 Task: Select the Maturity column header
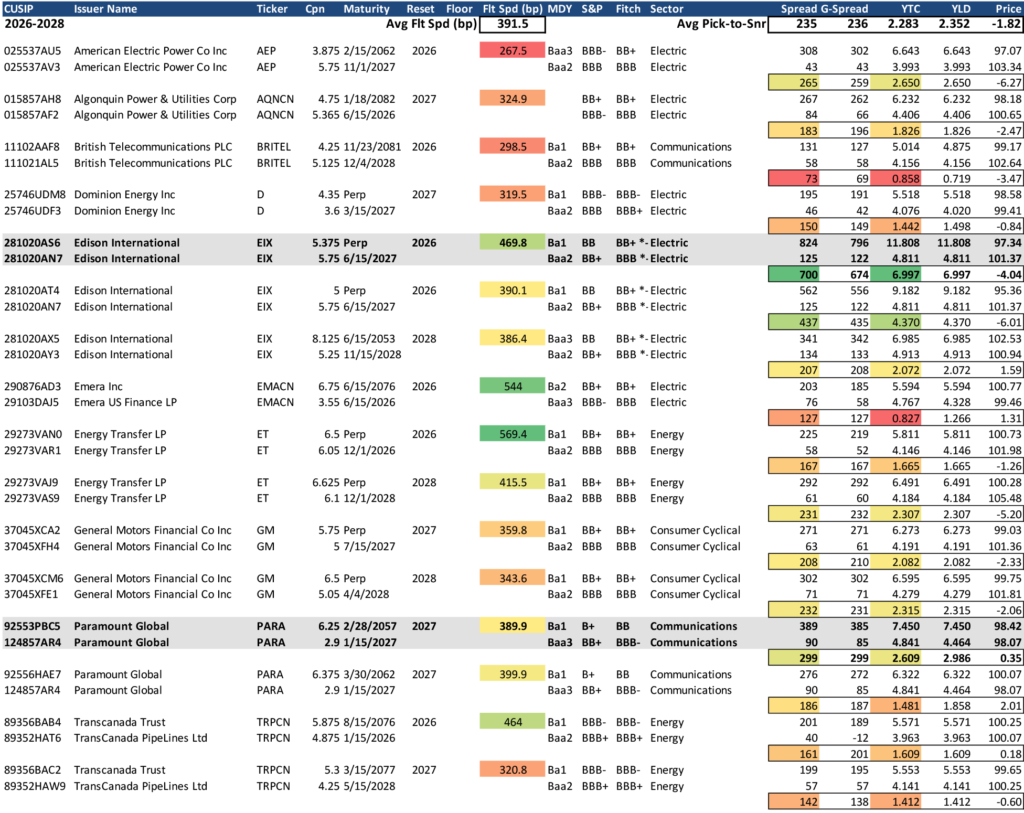(x=367, y=9)
